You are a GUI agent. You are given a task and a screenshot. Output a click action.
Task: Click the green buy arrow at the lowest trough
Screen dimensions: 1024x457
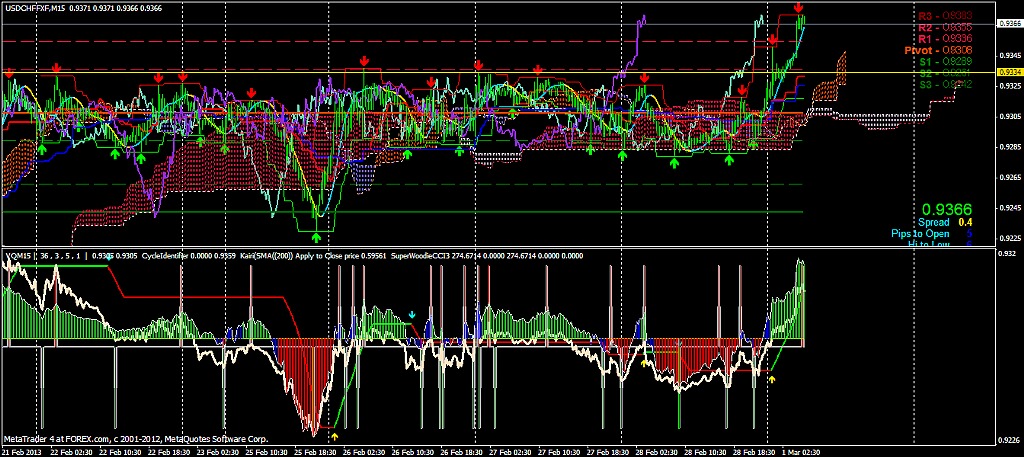317,238
